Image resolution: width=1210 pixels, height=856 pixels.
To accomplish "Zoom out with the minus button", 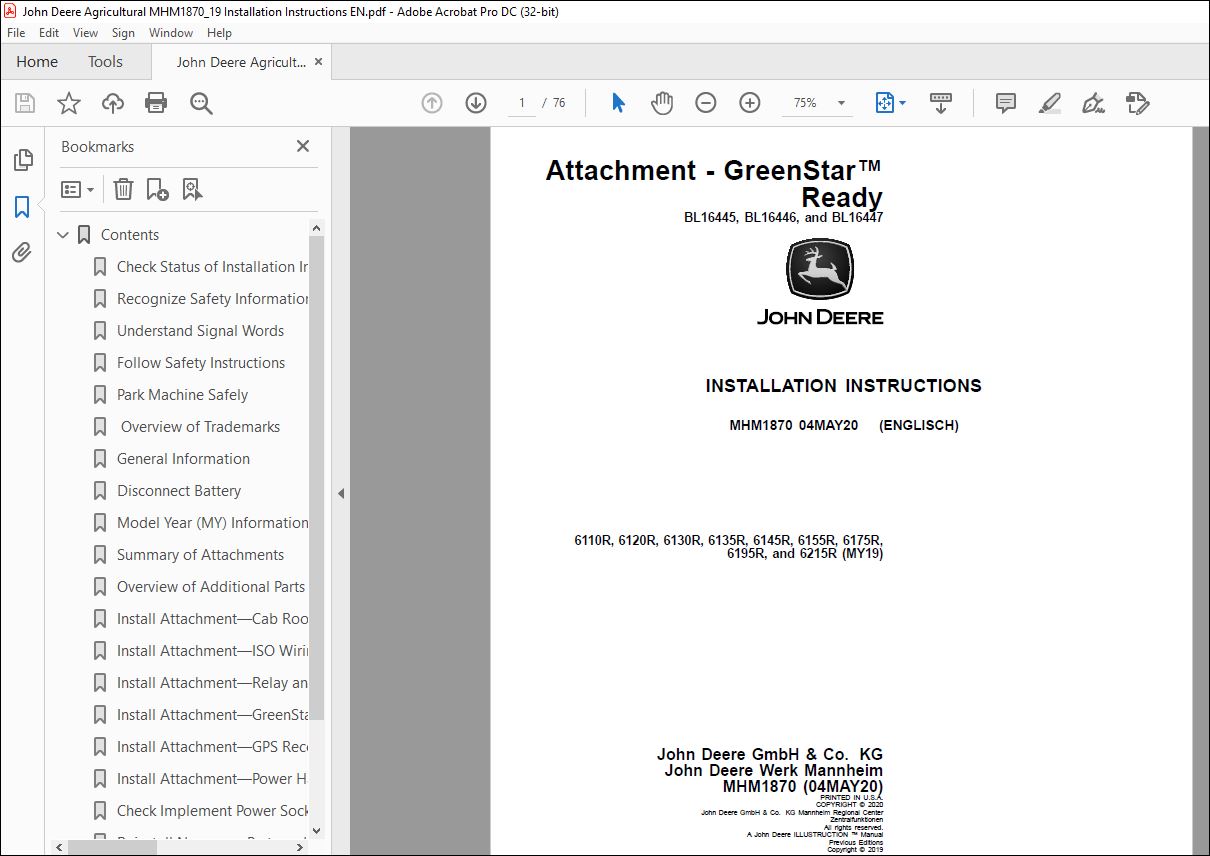I will coord(706,103).
